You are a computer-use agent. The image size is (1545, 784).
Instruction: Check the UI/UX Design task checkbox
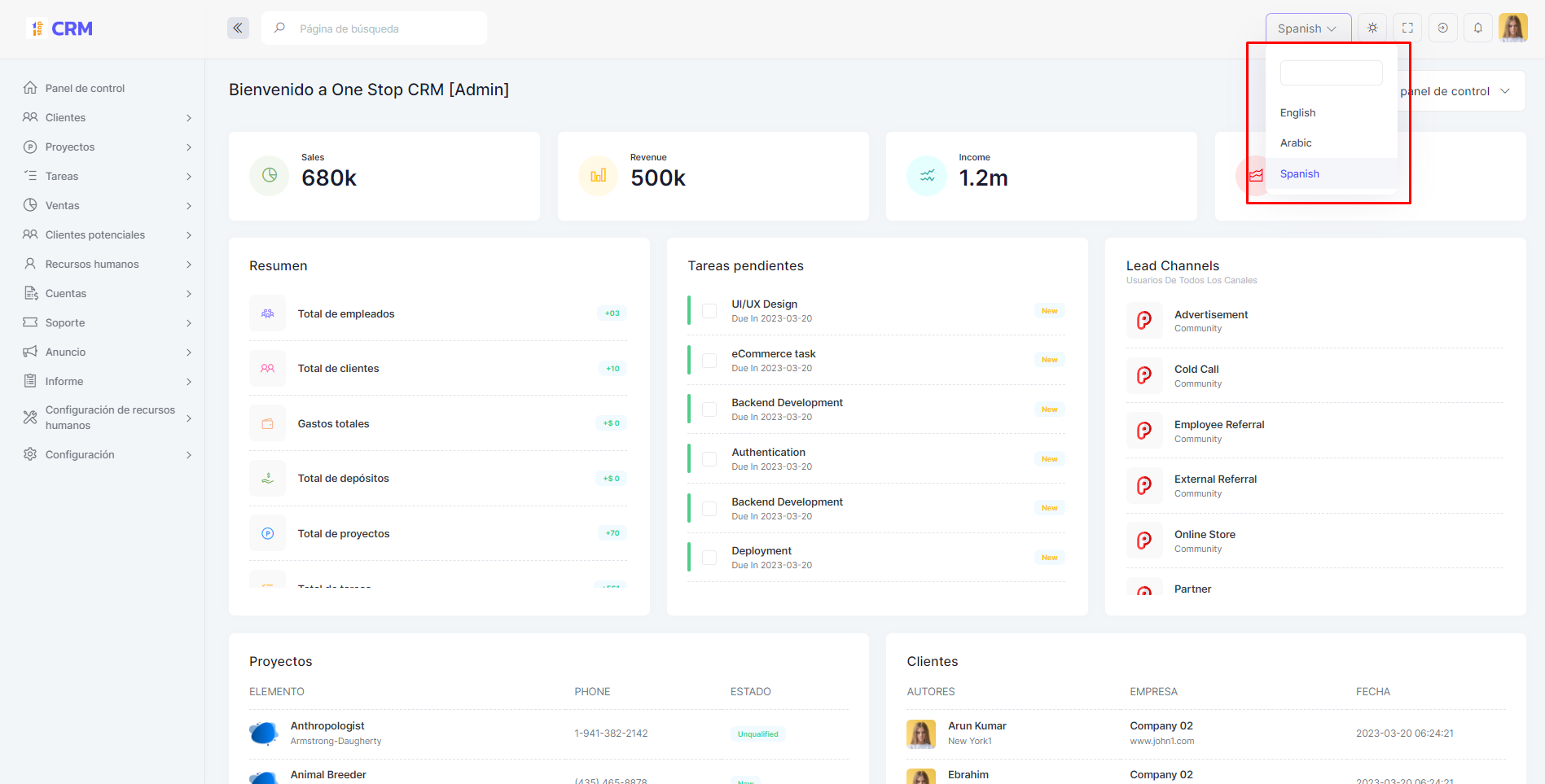[709, 311]
